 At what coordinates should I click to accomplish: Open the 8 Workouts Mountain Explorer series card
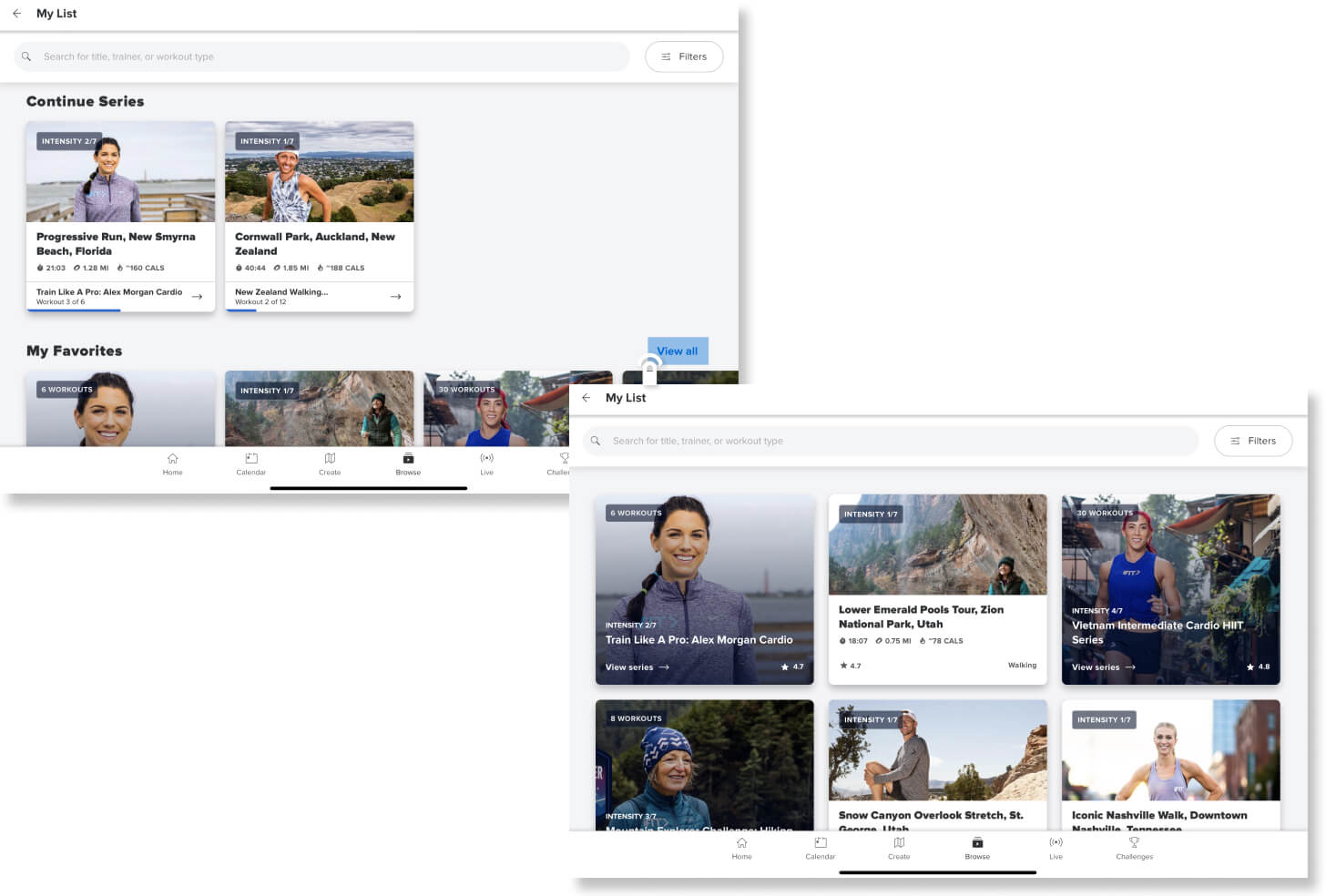705,765
